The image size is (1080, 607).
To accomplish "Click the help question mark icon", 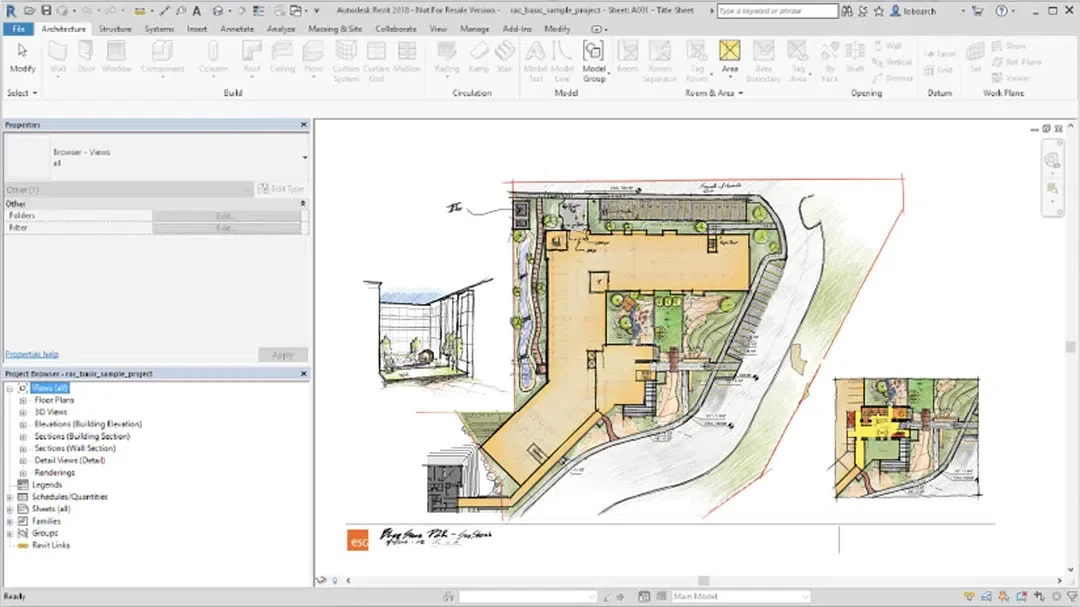I will tap(1001, 11).
